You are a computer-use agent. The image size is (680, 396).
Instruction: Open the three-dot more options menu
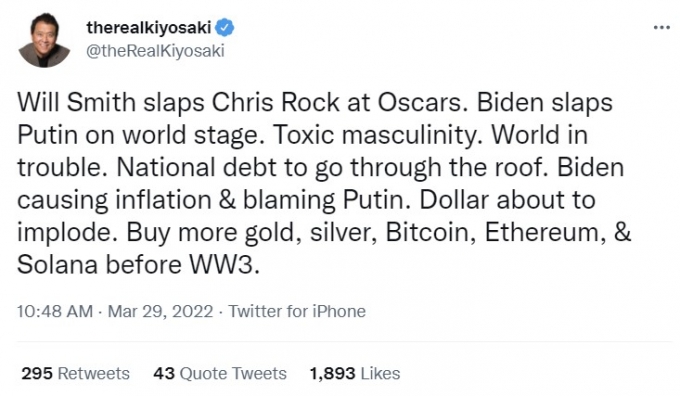click(661, 28)
